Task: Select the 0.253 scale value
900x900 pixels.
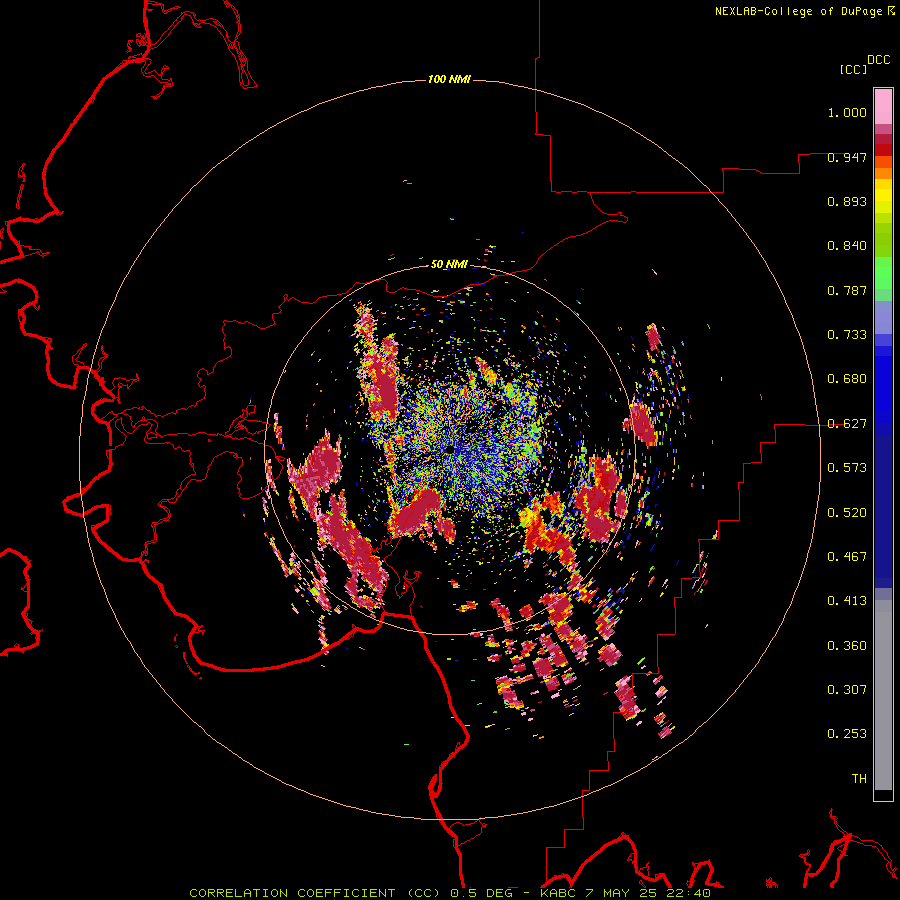Action: pyautogui.click(x=847, y=734)
